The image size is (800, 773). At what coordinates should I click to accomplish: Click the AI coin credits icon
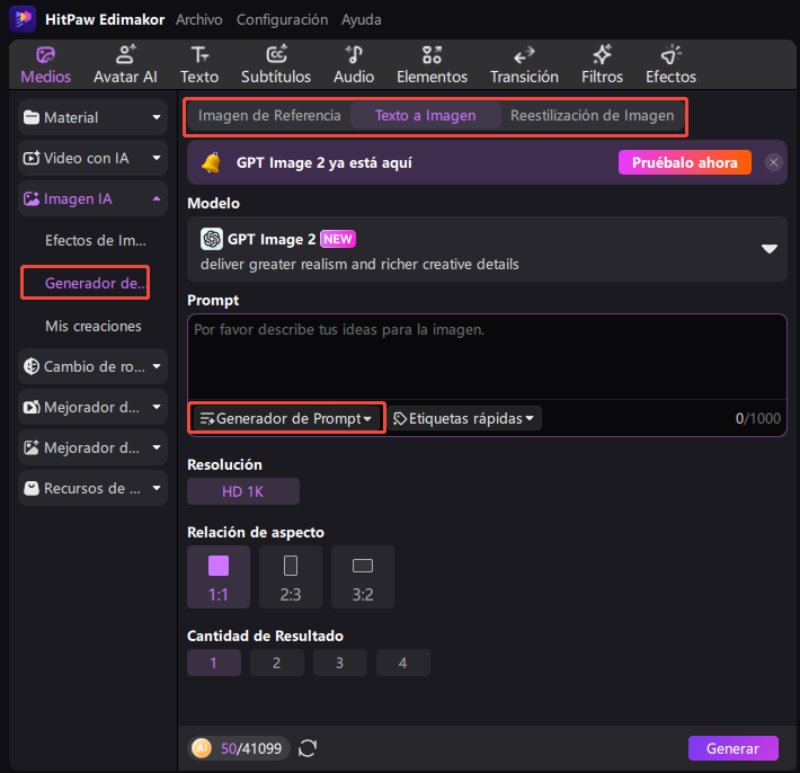202,749
